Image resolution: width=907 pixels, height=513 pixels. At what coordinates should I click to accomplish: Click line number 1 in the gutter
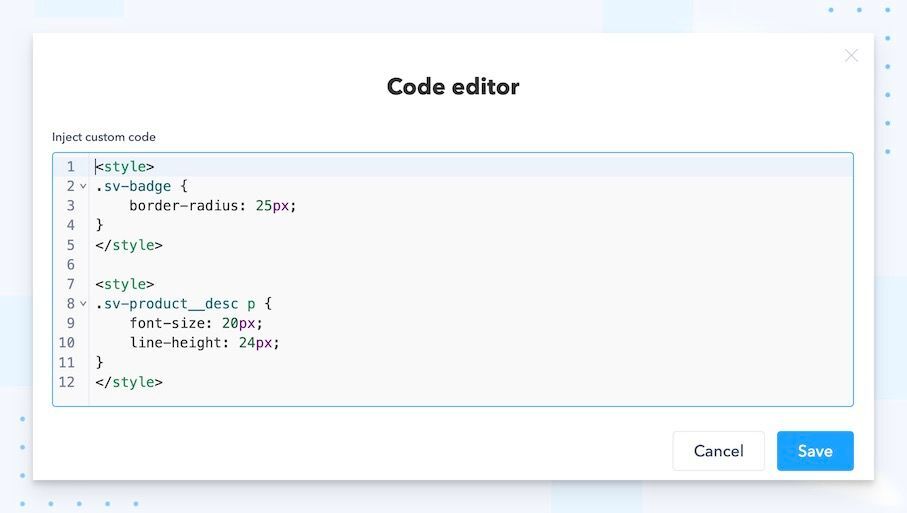(71, 167)
